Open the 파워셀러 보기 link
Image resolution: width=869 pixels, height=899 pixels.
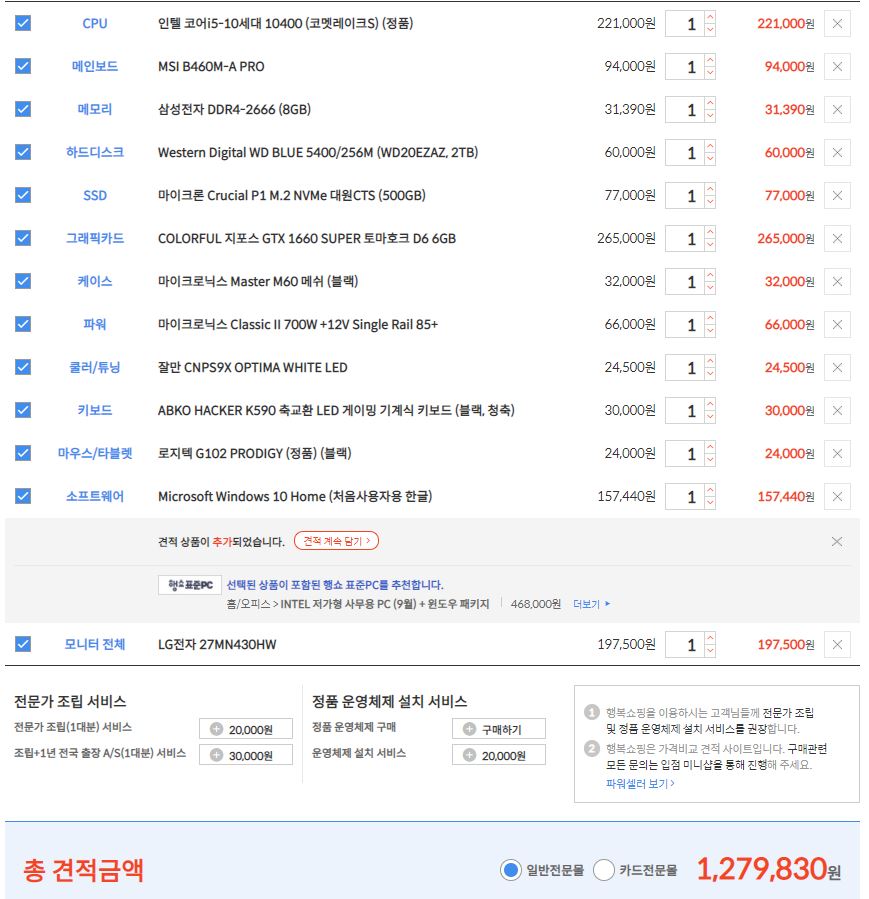point(640,783)
